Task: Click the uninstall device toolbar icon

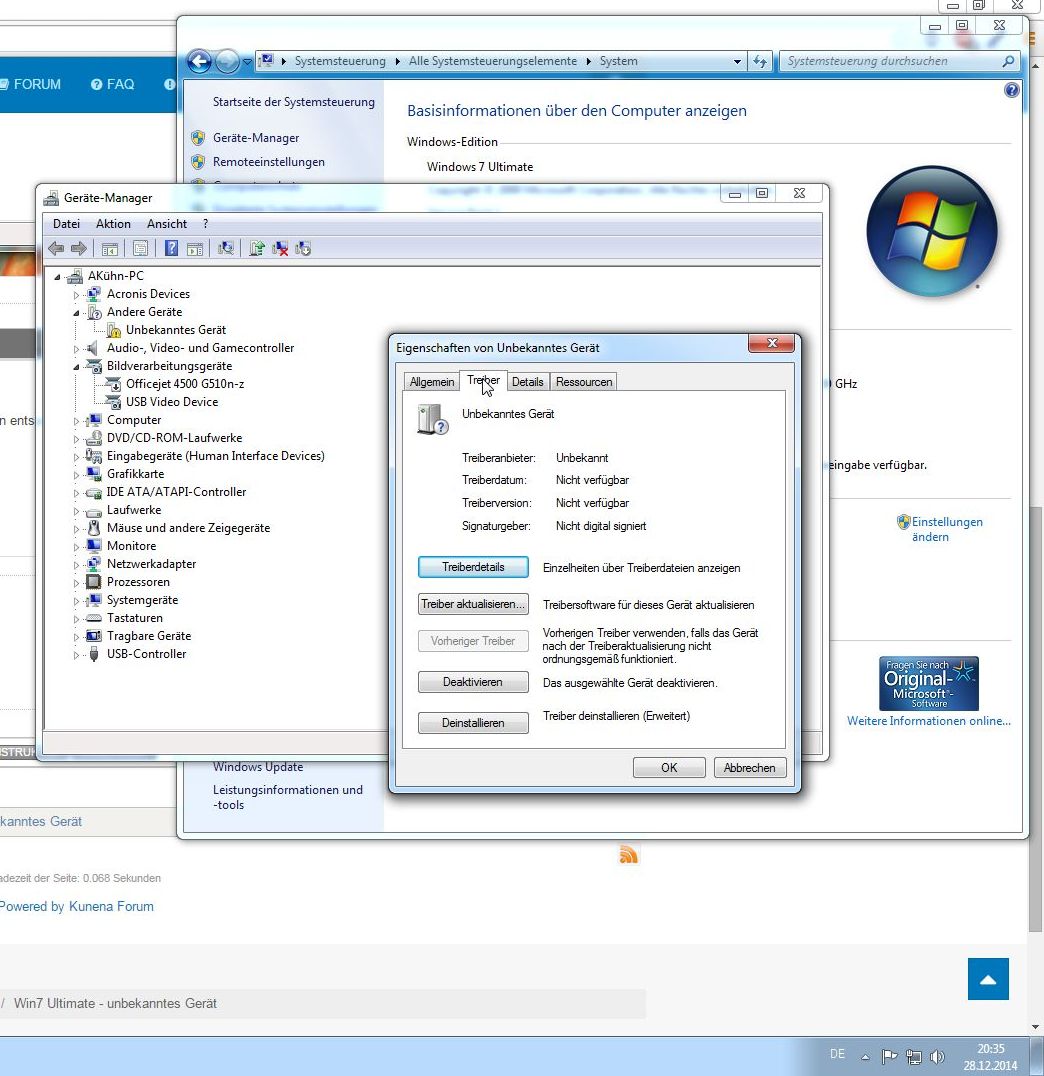Action: tap(280, 248)
